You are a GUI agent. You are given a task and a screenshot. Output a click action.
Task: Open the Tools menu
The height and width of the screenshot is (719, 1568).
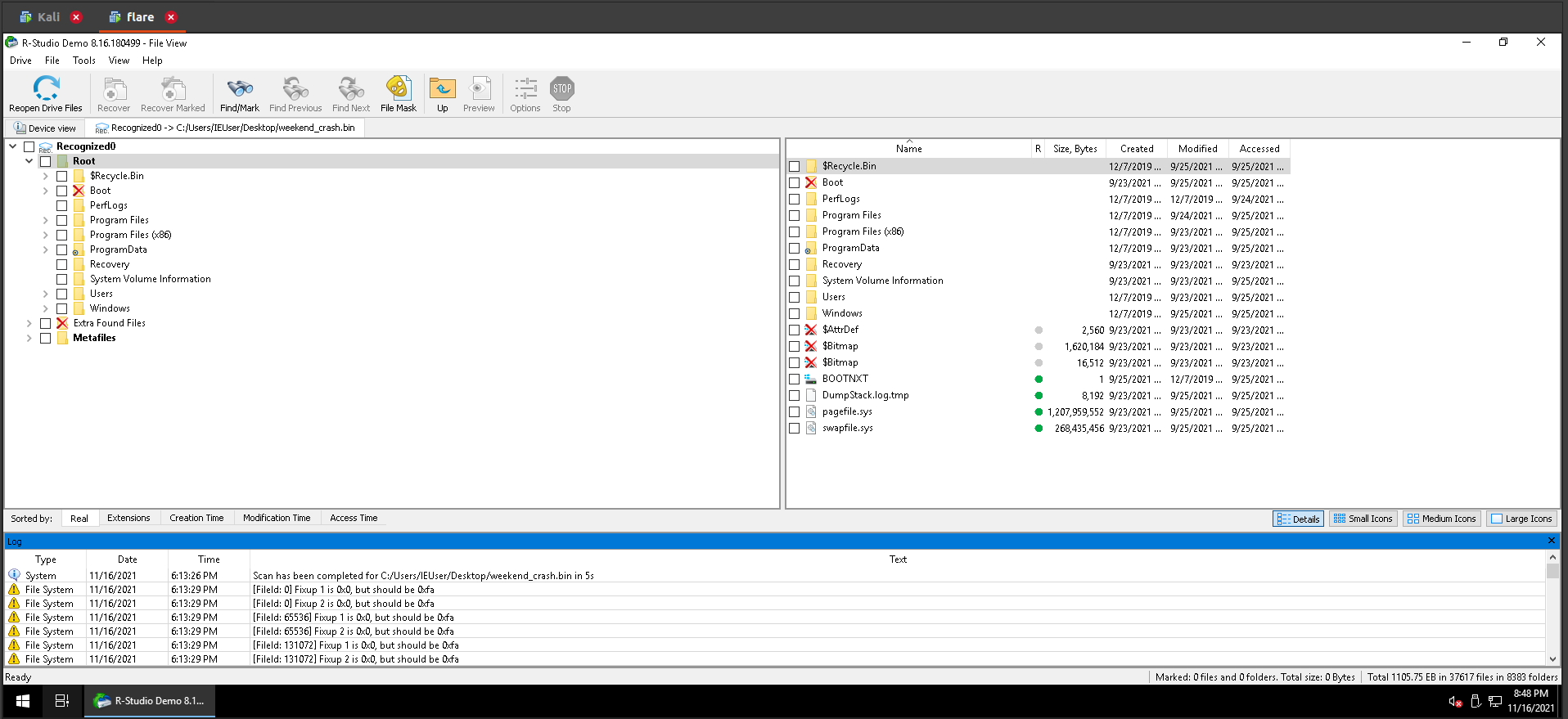click(83, 61)
